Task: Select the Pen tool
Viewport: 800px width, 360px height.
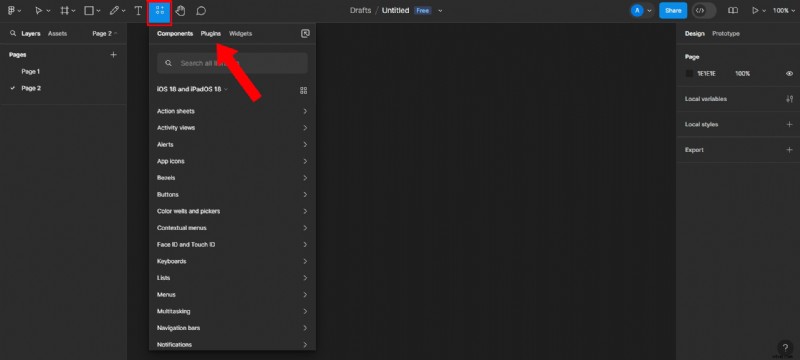Action: coord(114,11)
